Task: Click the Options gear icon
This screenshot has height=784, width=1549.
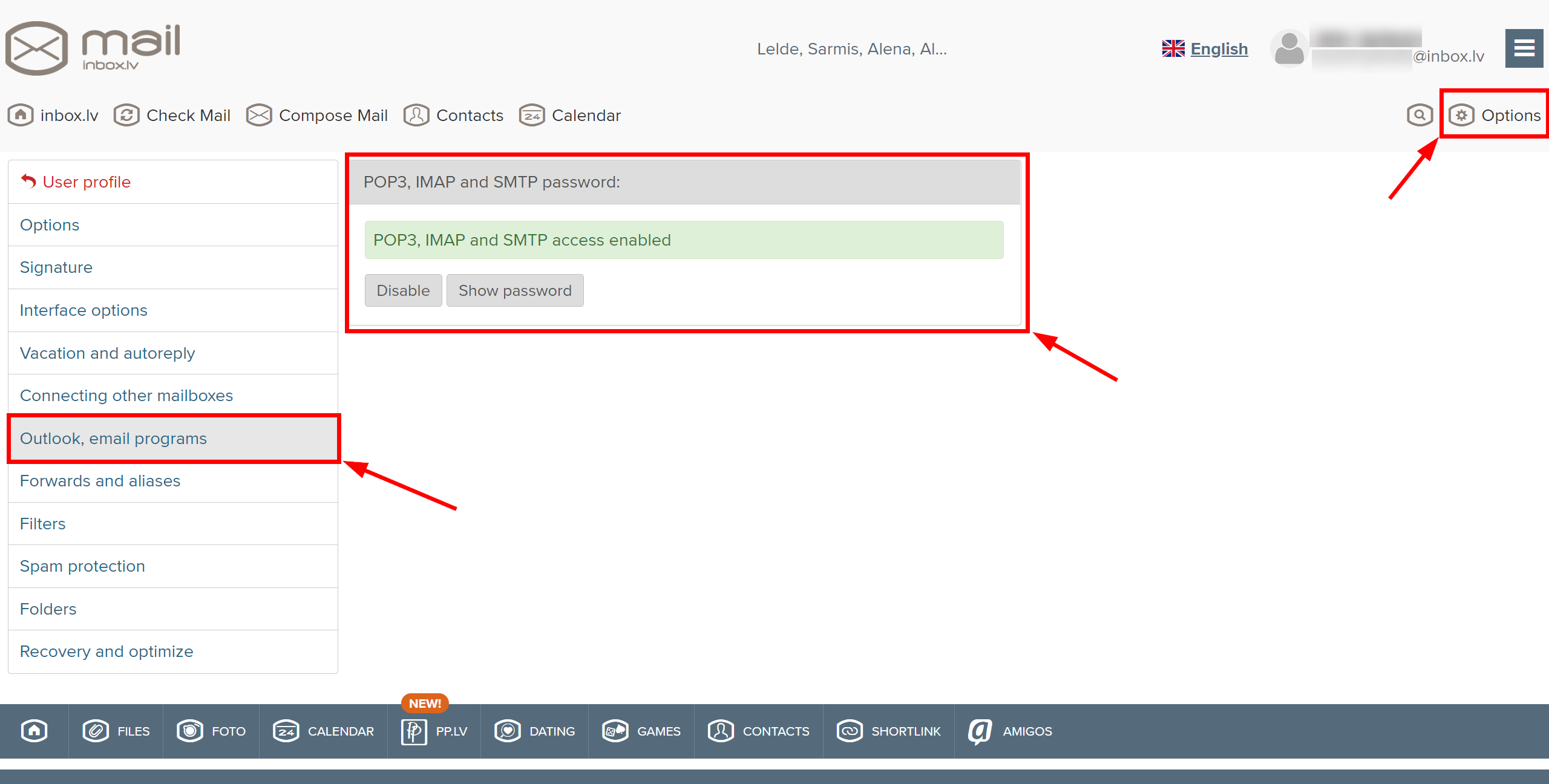Action: (x=1461, y=115)
